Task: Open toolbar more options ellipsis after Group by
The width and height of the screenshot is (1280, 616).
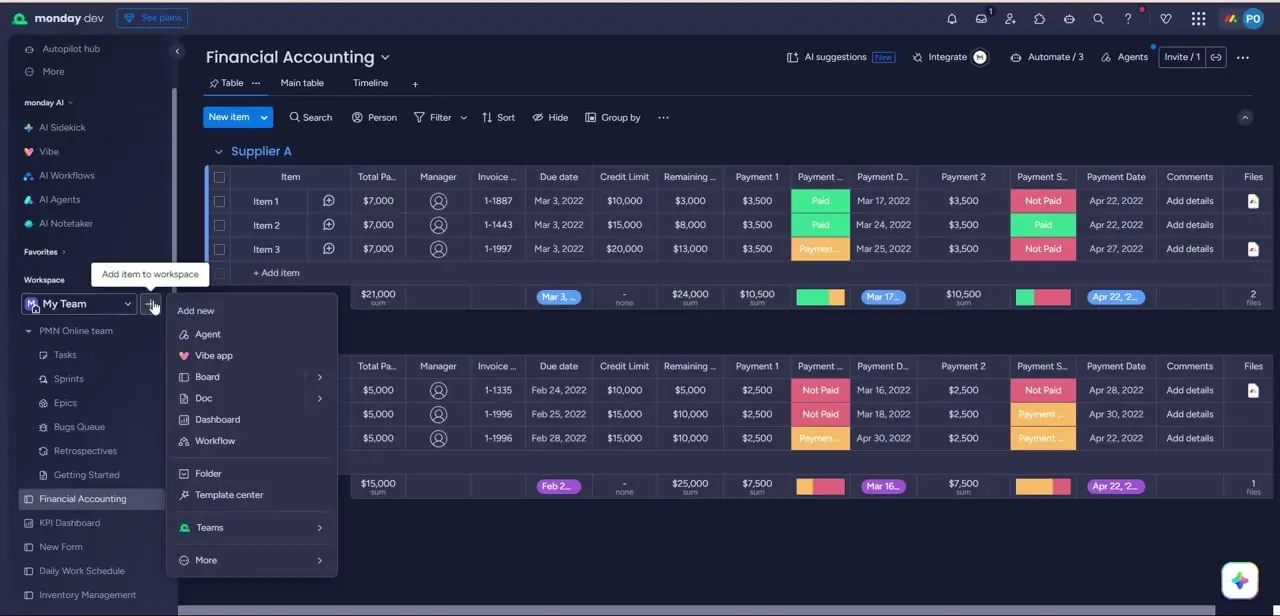Action: pos(663,117)
